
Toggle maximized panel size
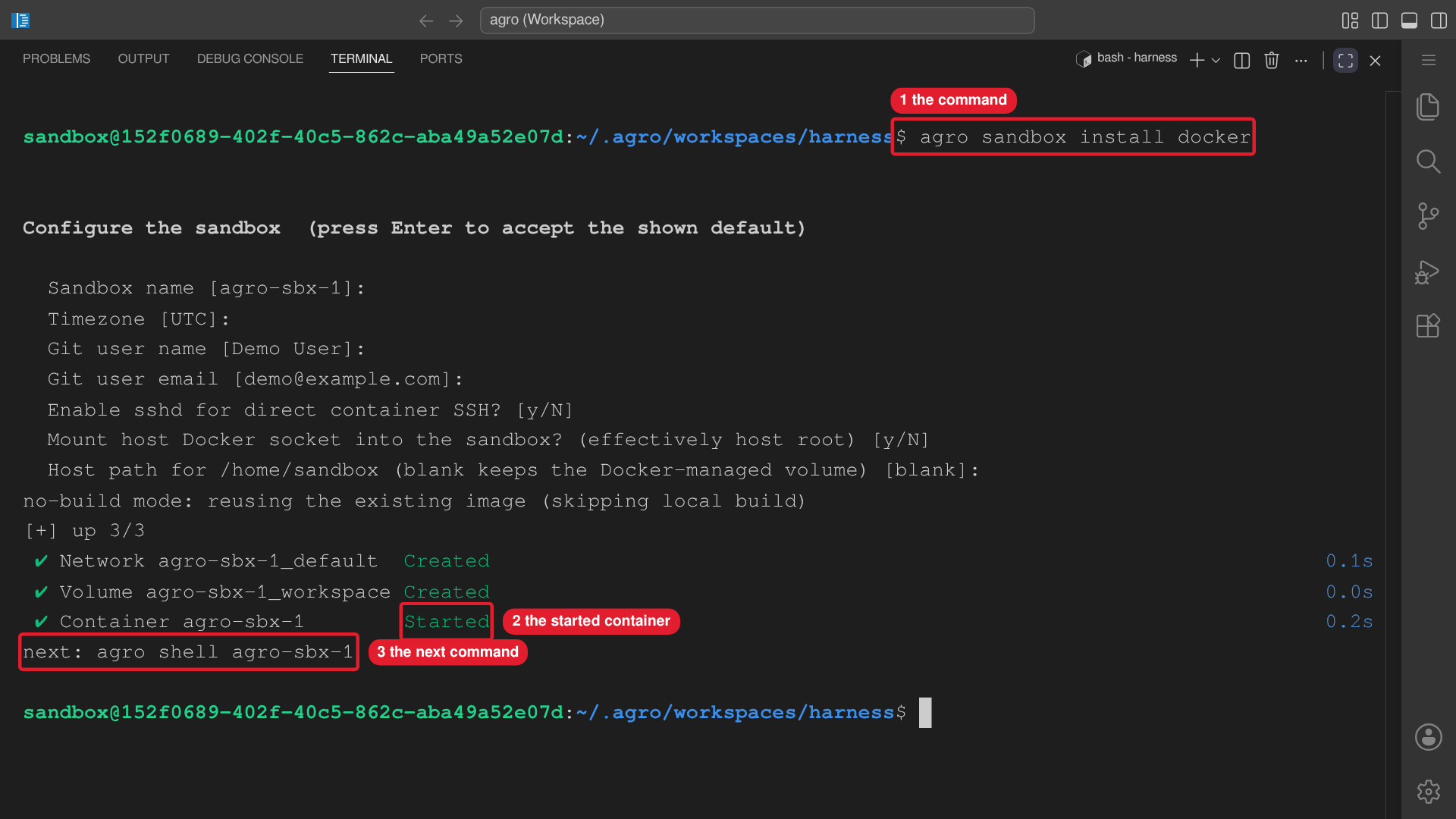(1346, 61)
